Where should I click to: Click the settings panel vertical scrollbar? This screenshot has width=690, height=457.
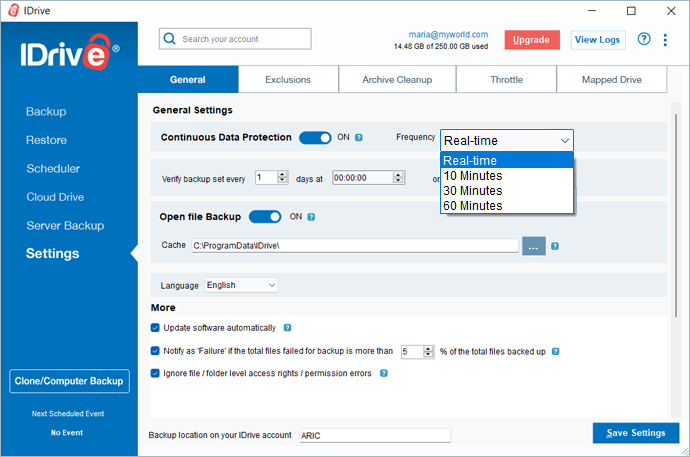click(x=675, y=215)
